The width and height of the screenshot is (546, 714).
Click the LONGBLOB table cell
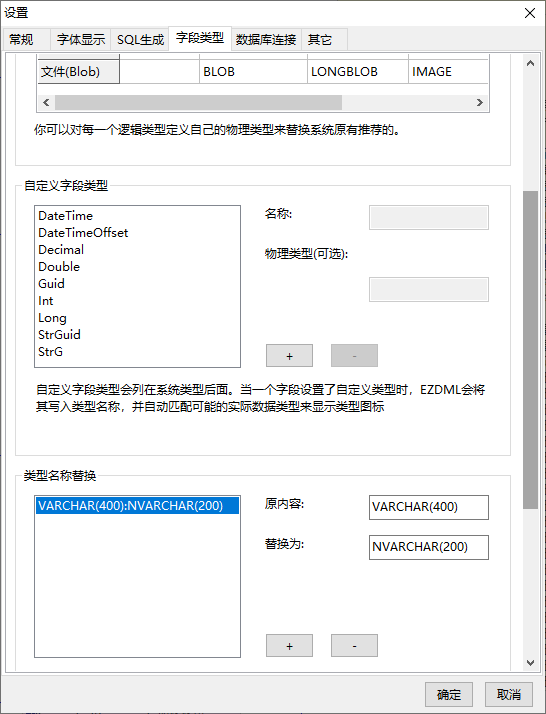(357, 72)
